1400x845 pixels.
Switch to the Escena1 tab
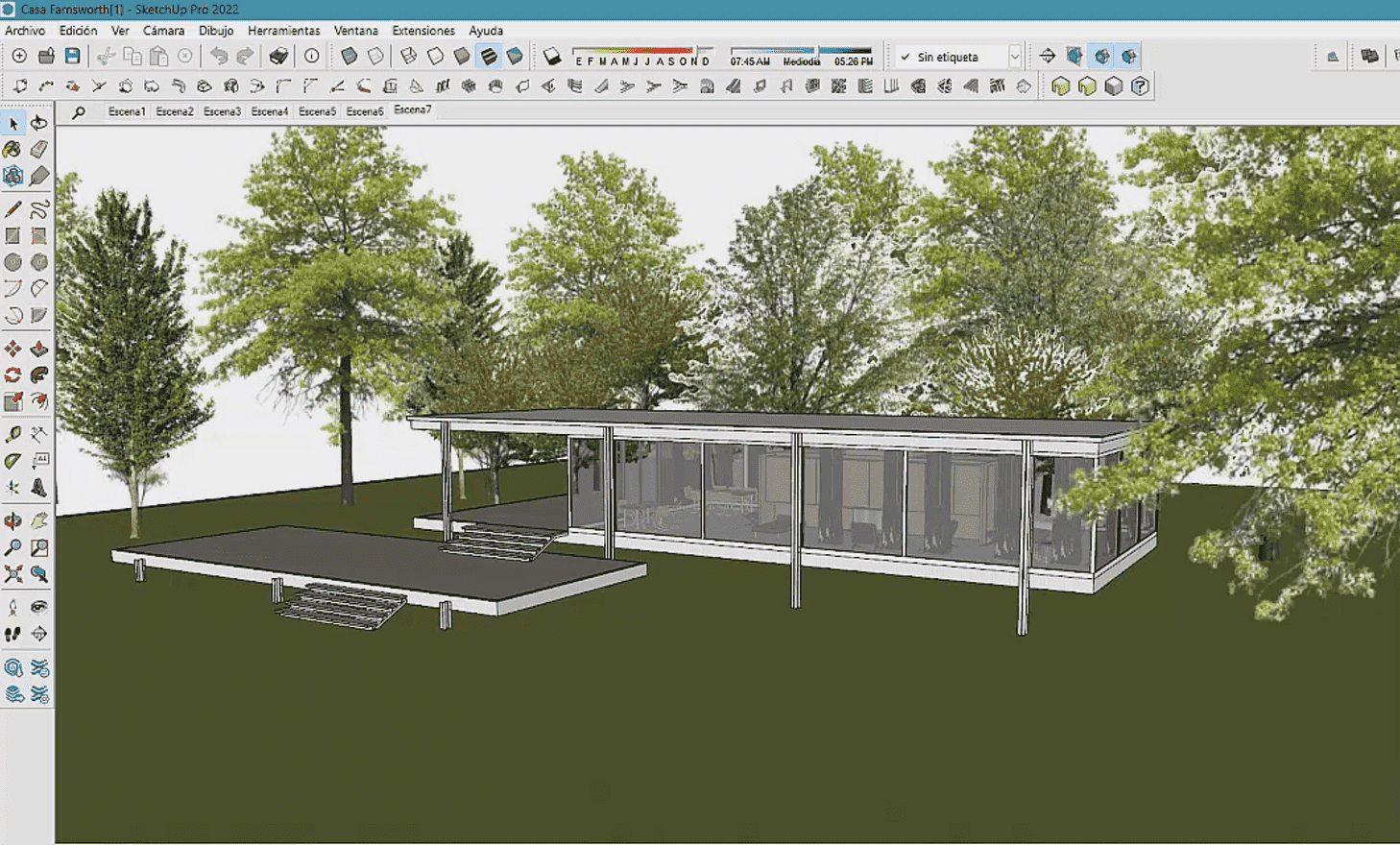[x=127, y=111]
